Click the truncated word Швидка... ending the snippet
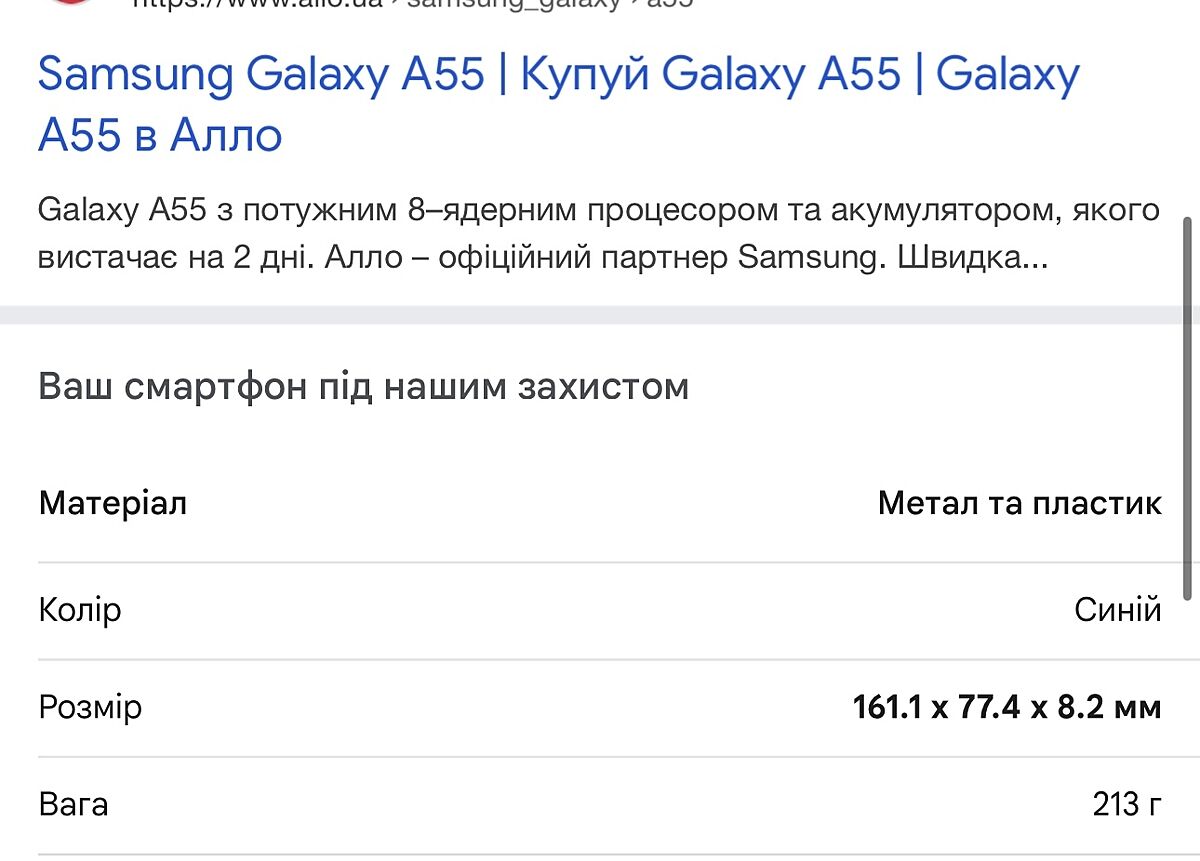The width and height of the screenshot is (1200, 861). pyautogui.click(x=972, y=258)
